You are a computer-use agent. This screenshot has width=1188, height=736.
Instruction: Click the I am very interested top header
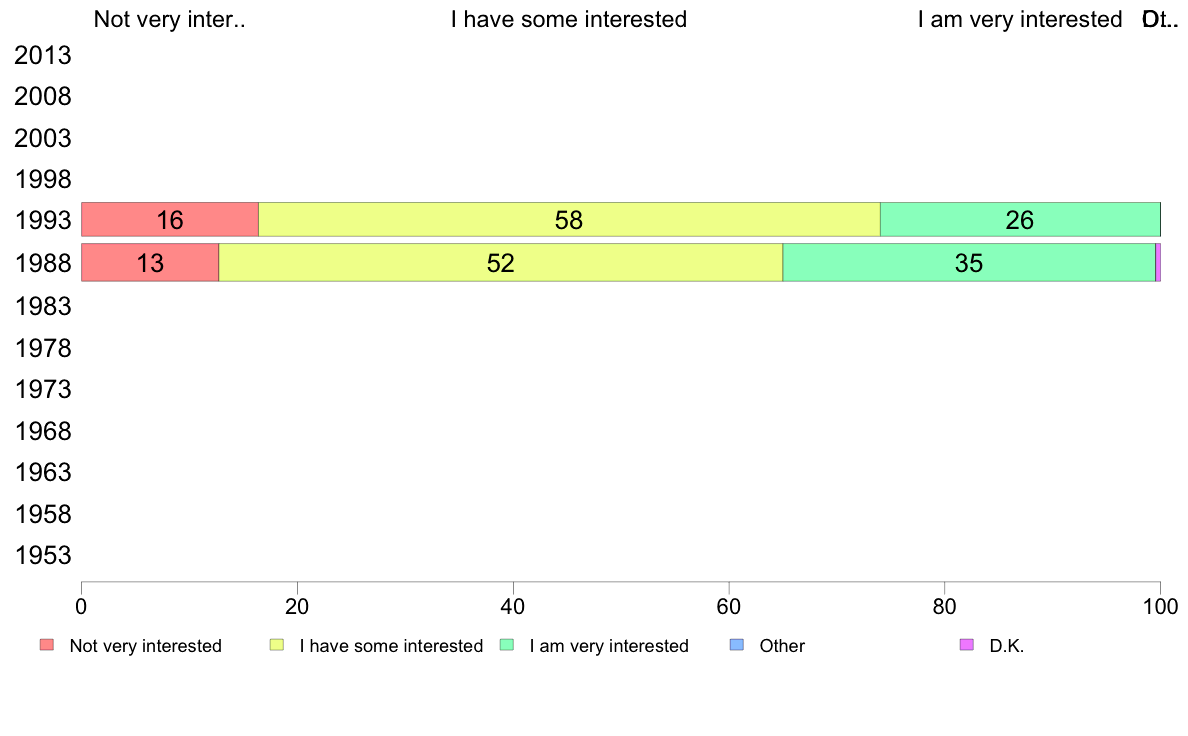click(x=1020, y=19)
